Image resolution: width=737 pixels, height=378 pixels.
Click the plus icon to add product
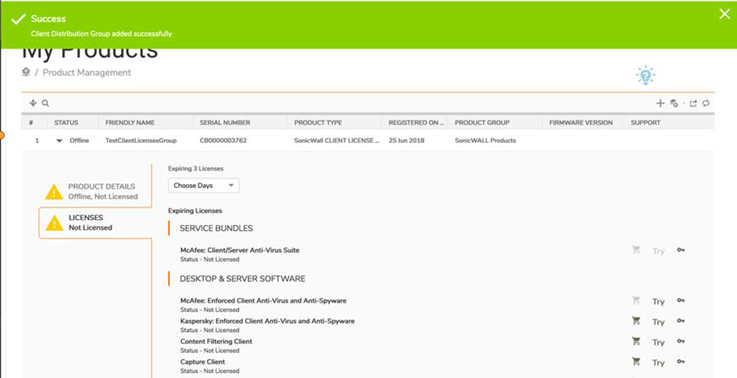click(660, 103)
